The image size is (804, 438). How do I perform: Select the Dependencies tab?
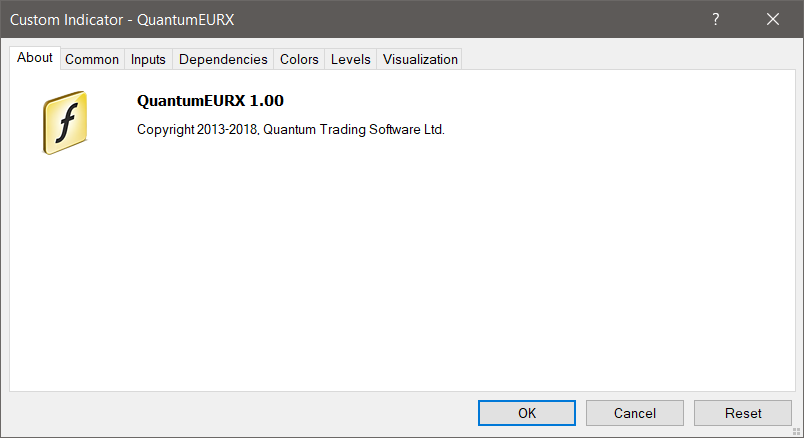223,59
